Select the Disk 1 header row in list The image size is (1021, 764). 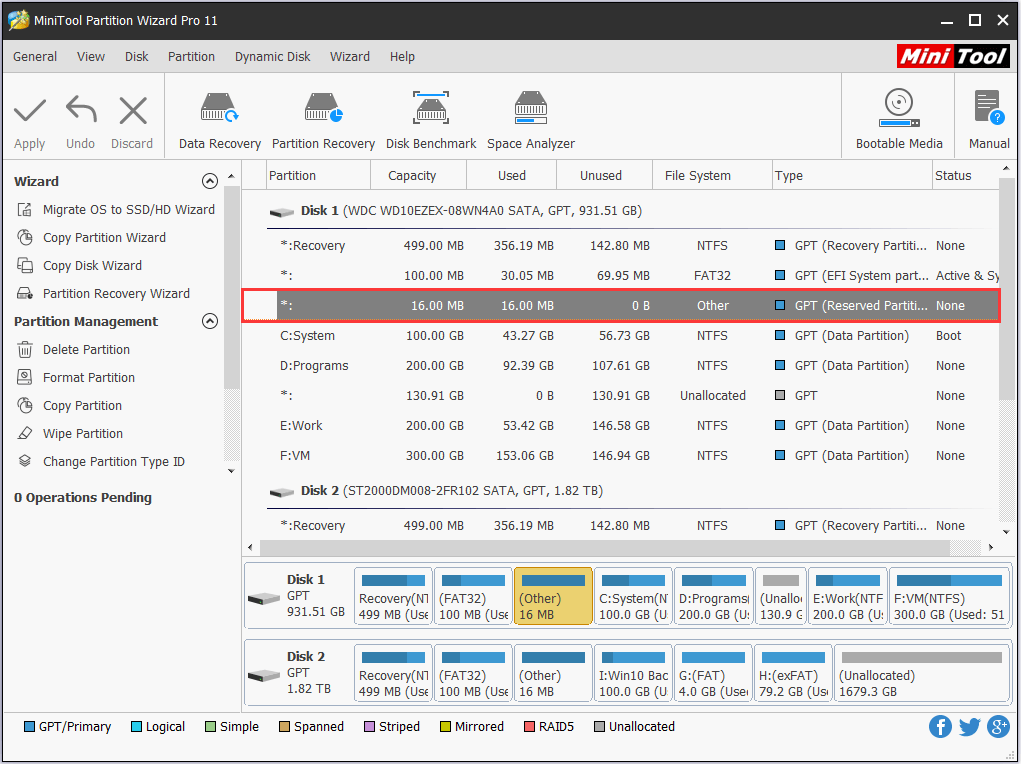[621, 211]
